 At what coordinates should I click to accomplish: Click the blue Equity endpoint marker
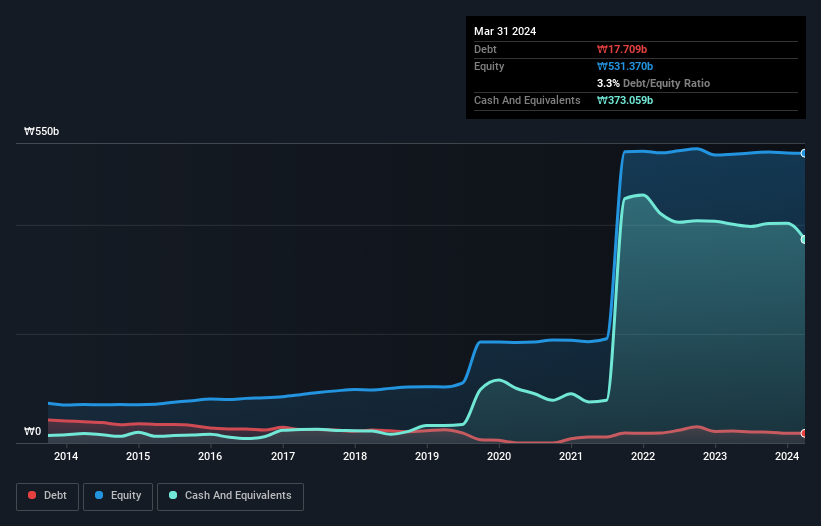click(804, 153)
